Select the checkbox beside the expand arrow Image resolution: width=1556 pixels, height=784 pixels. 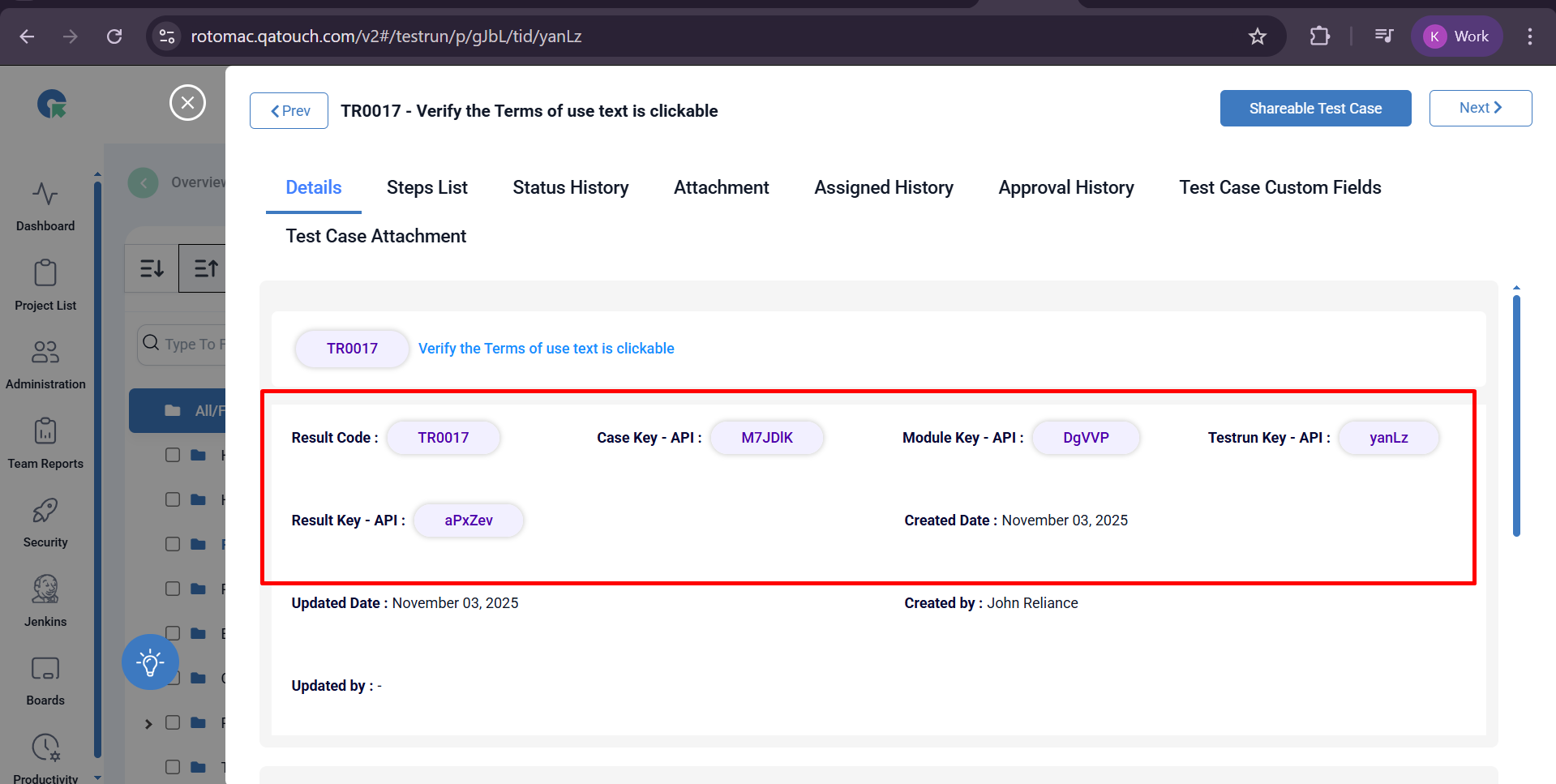point(173,722)
